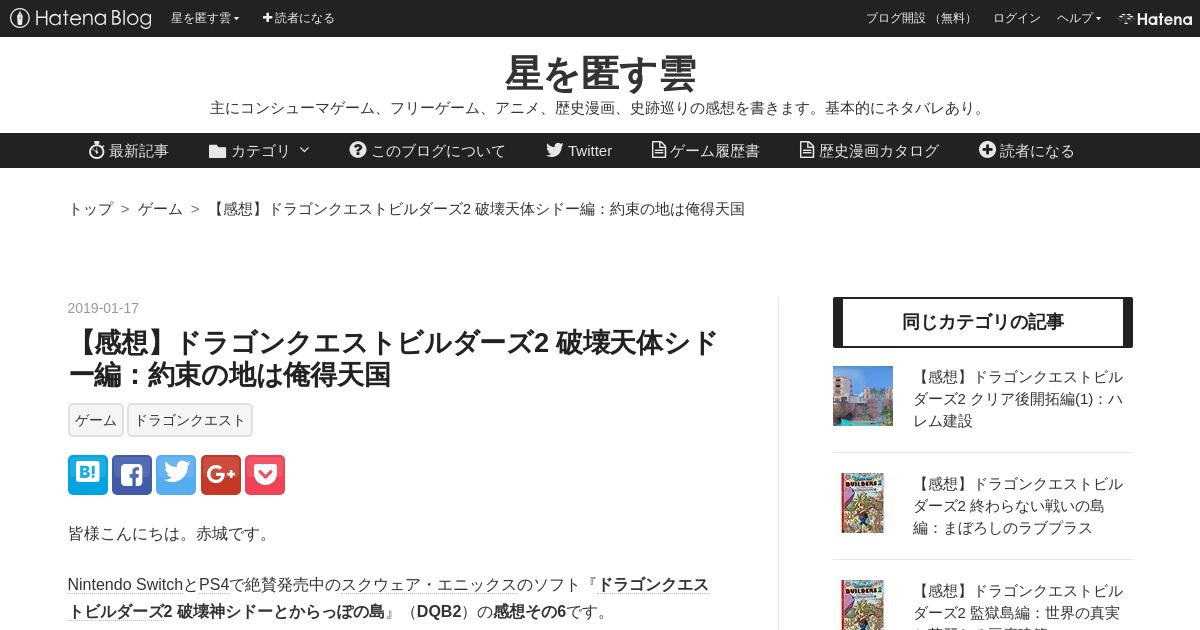Click the 同じカテゴリの記事 sidebar heading

point(983,322)
